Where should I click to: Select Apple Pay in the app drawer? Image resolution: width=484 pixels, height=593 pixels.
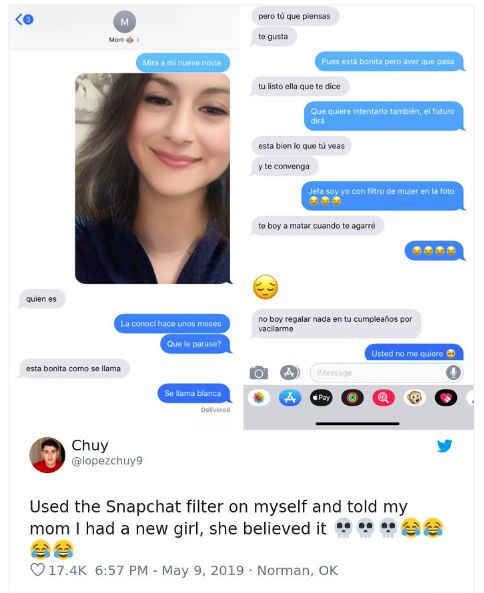(x=321, y=398)
